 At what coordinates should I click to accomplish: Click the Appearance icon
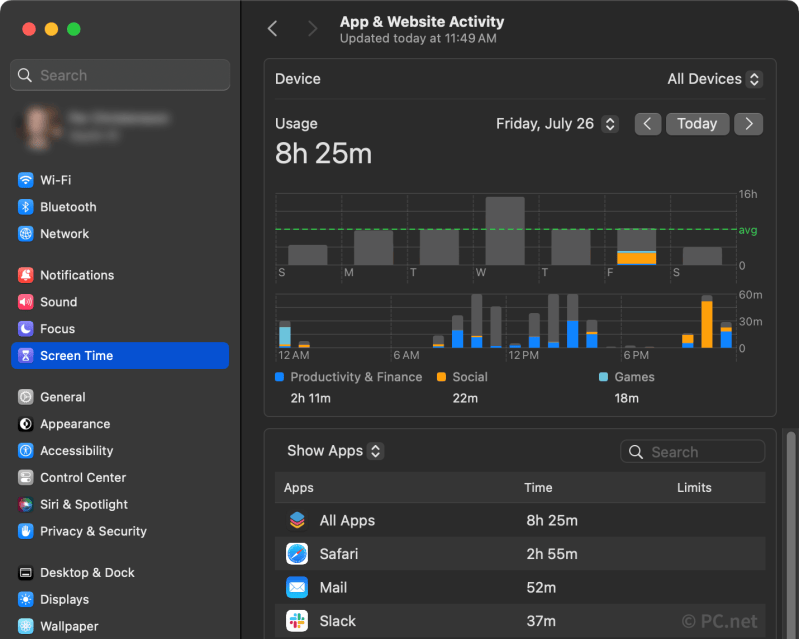coord(25,424)
